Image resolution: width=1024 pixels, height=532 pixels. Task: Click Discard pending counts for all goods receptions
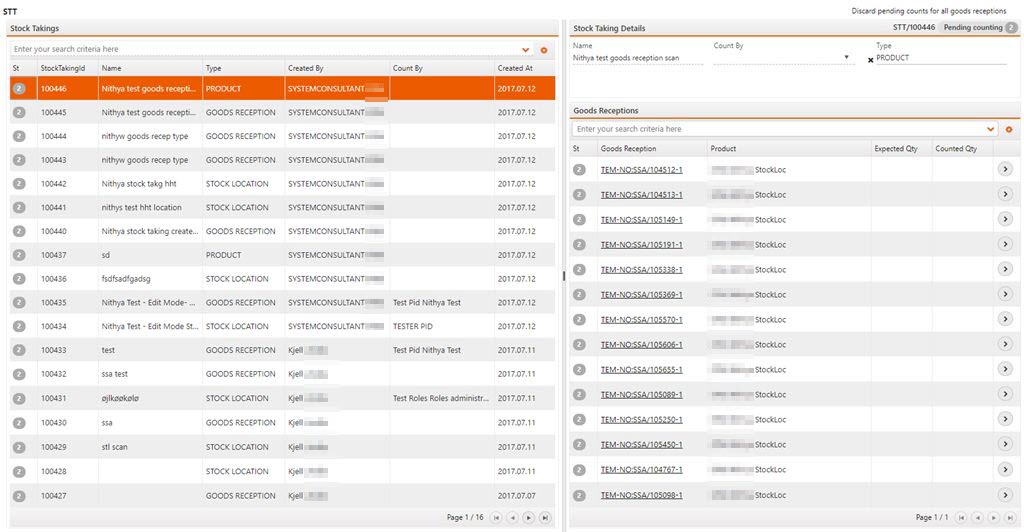[929, 11]
